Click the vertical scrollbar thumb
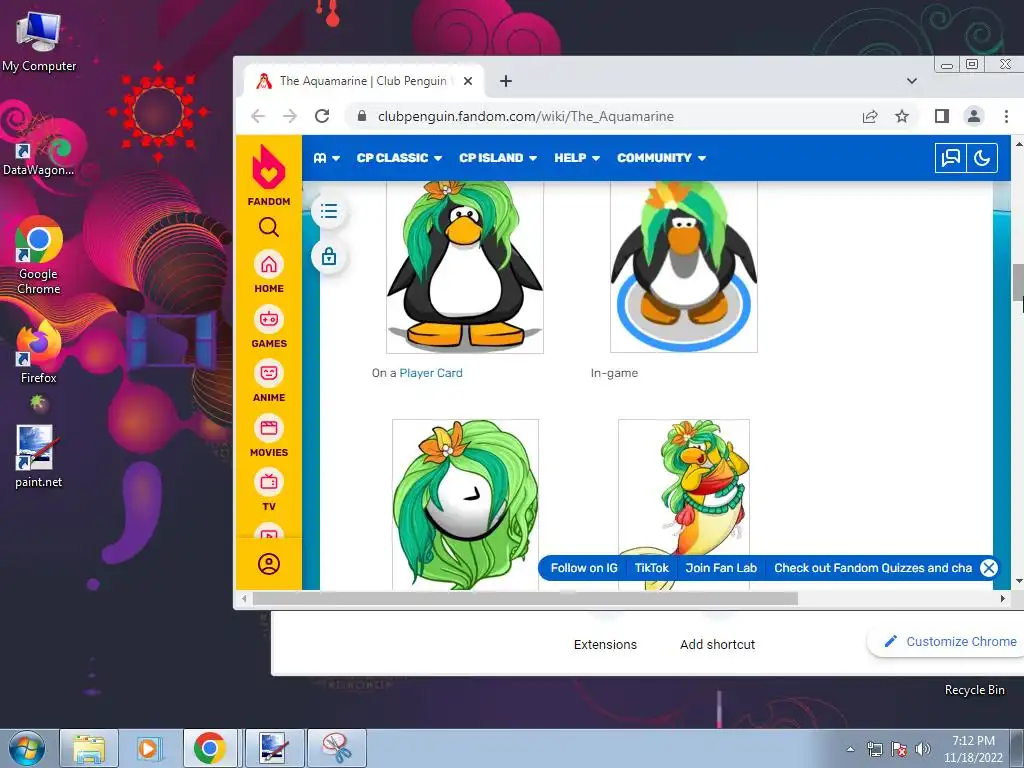The height and width of the screenshot is (768, 1024). point(1018,283)
